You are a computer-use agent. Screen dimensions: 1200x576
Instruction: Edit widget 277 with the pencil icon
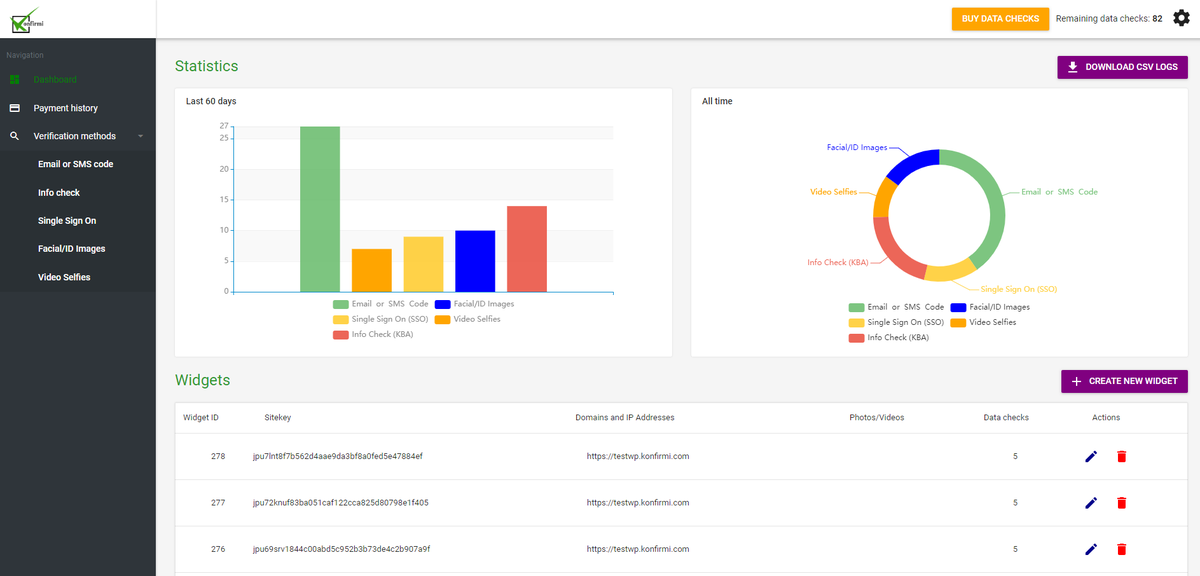tap(1091, 503)
